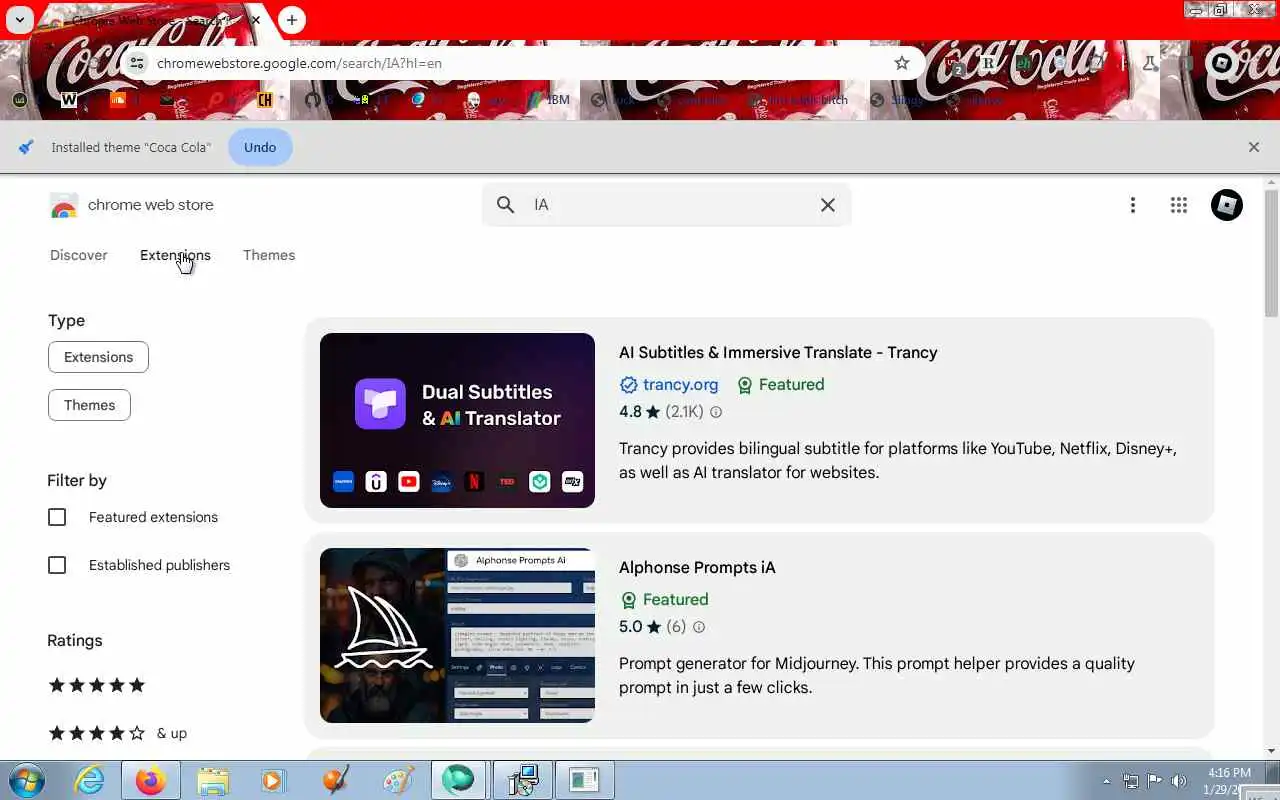
Task: Open the web store three-dot menu
Action: click(1133, 205)
